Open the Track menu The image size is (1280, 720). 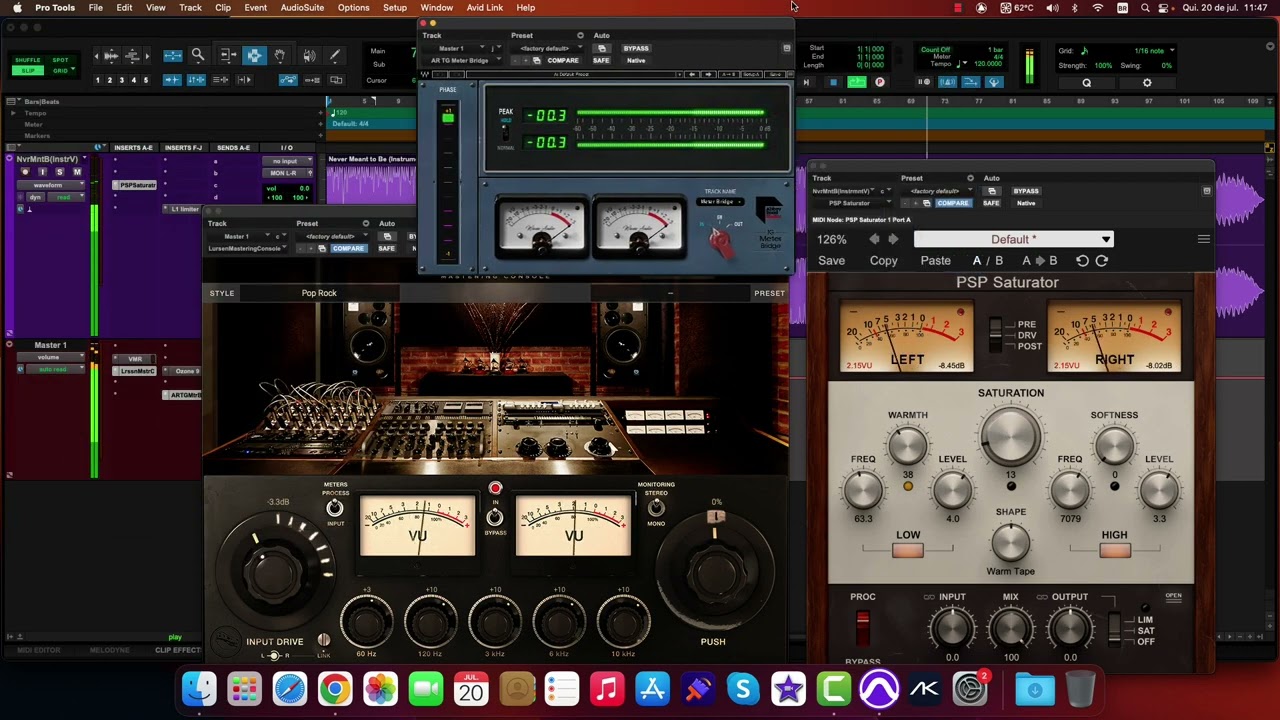(190, 8)
